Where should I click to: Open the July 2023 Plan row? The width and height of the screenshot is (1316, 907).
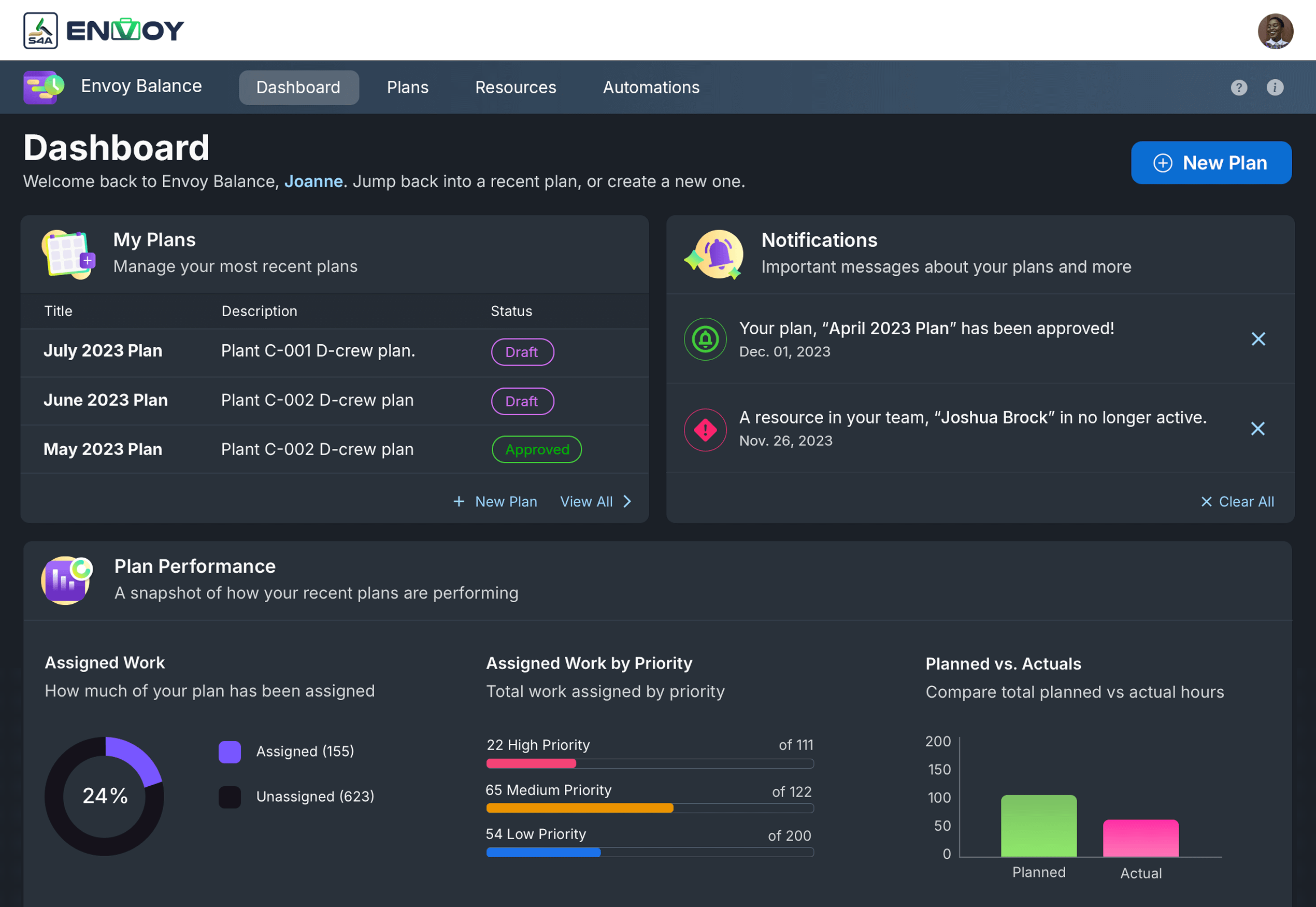coord(103,351)
